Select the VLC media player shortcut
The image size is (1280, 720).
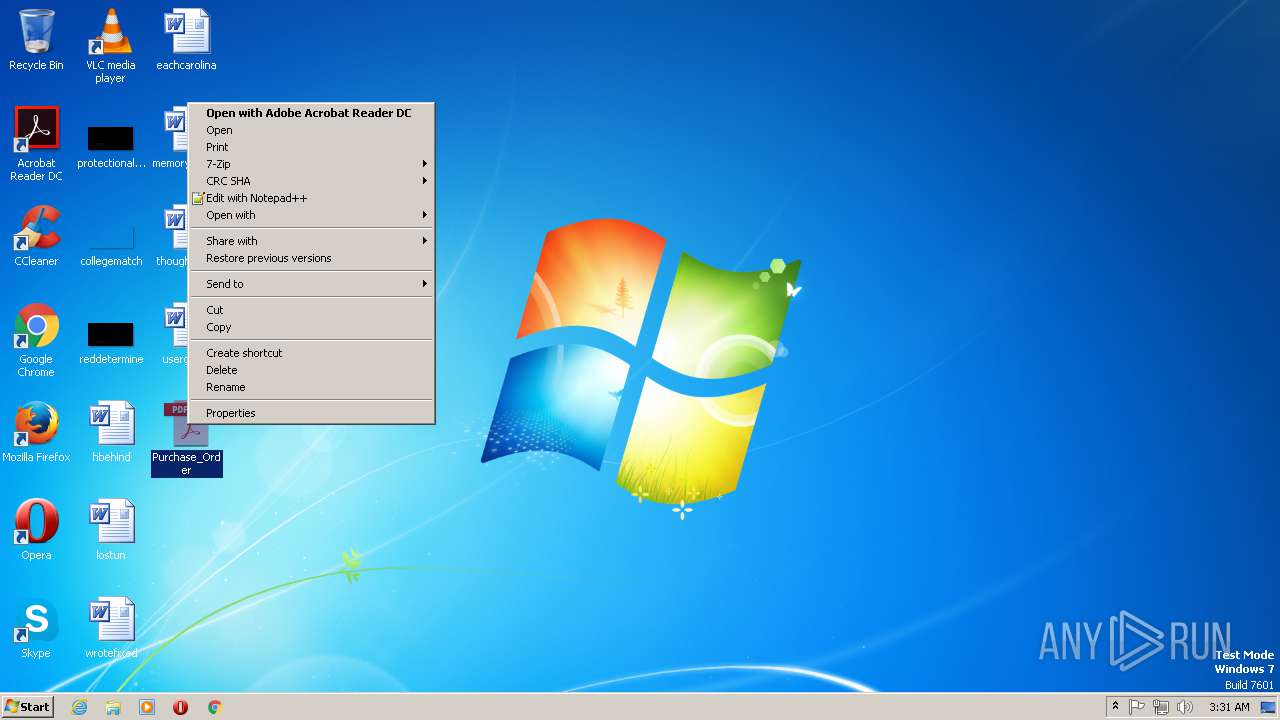pyautogui.click(x=110, y=46)
